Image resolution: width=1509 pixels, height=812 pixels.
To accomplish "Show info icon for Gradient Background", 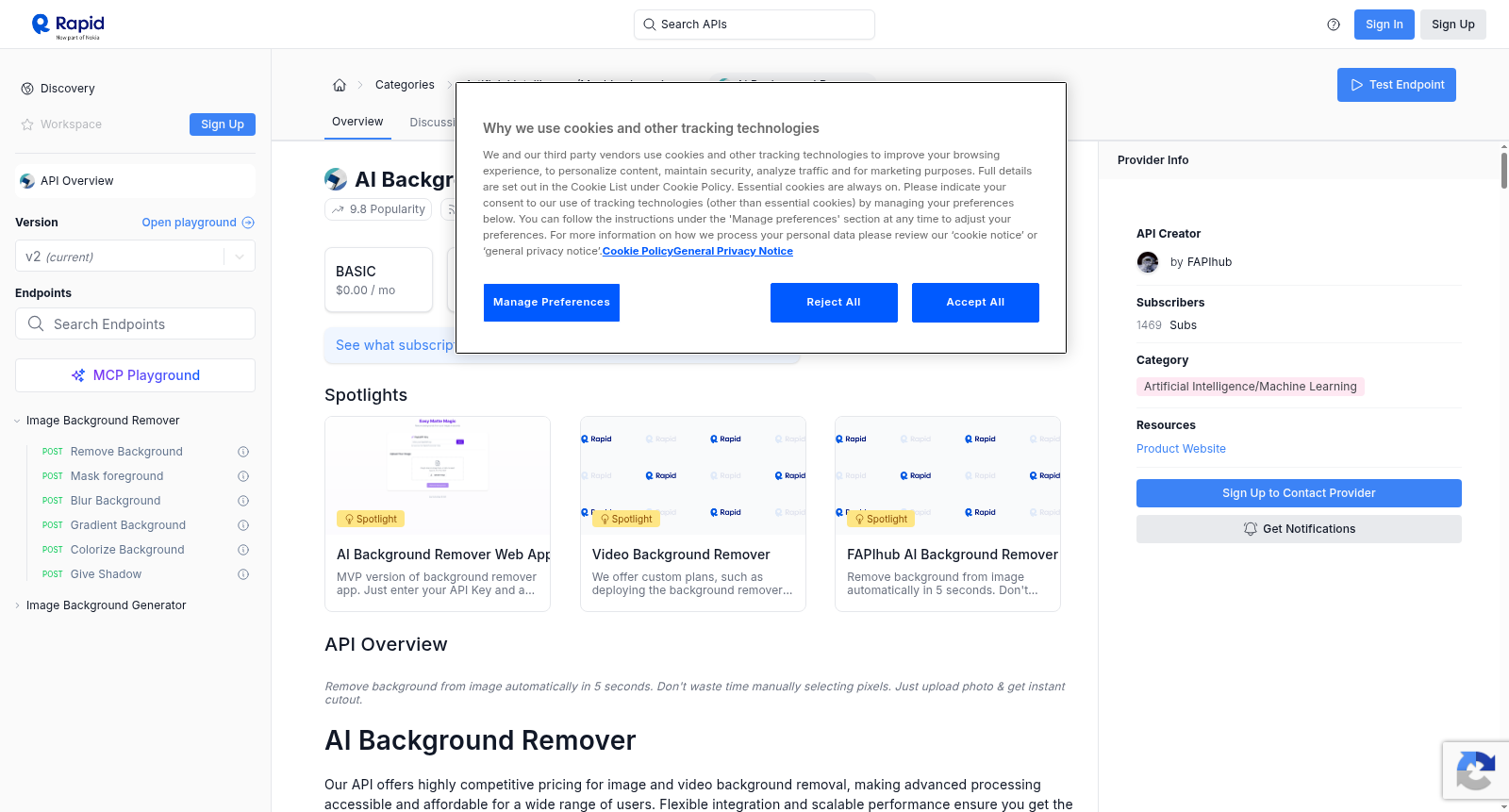I will 243,525.
